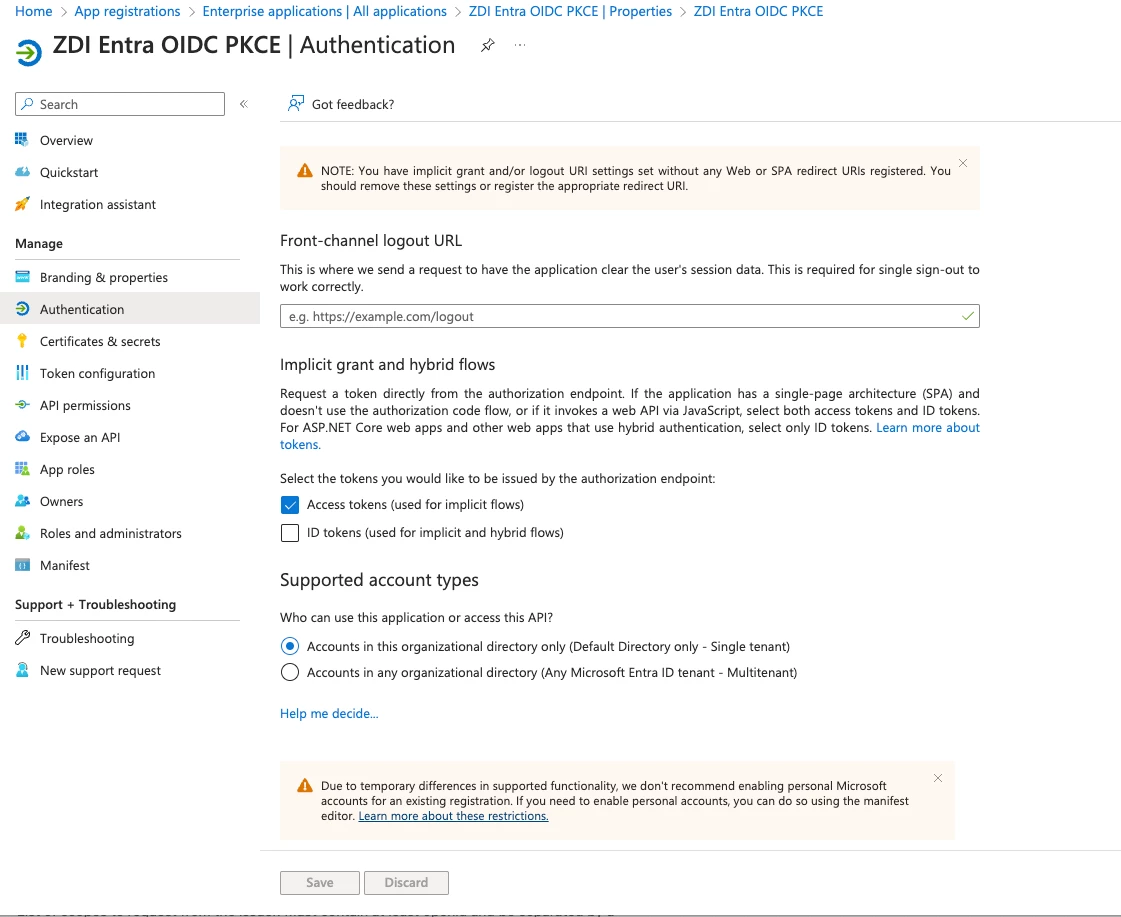
Task: Dismiss the redirect URI note banner
Action: point(963,163)
